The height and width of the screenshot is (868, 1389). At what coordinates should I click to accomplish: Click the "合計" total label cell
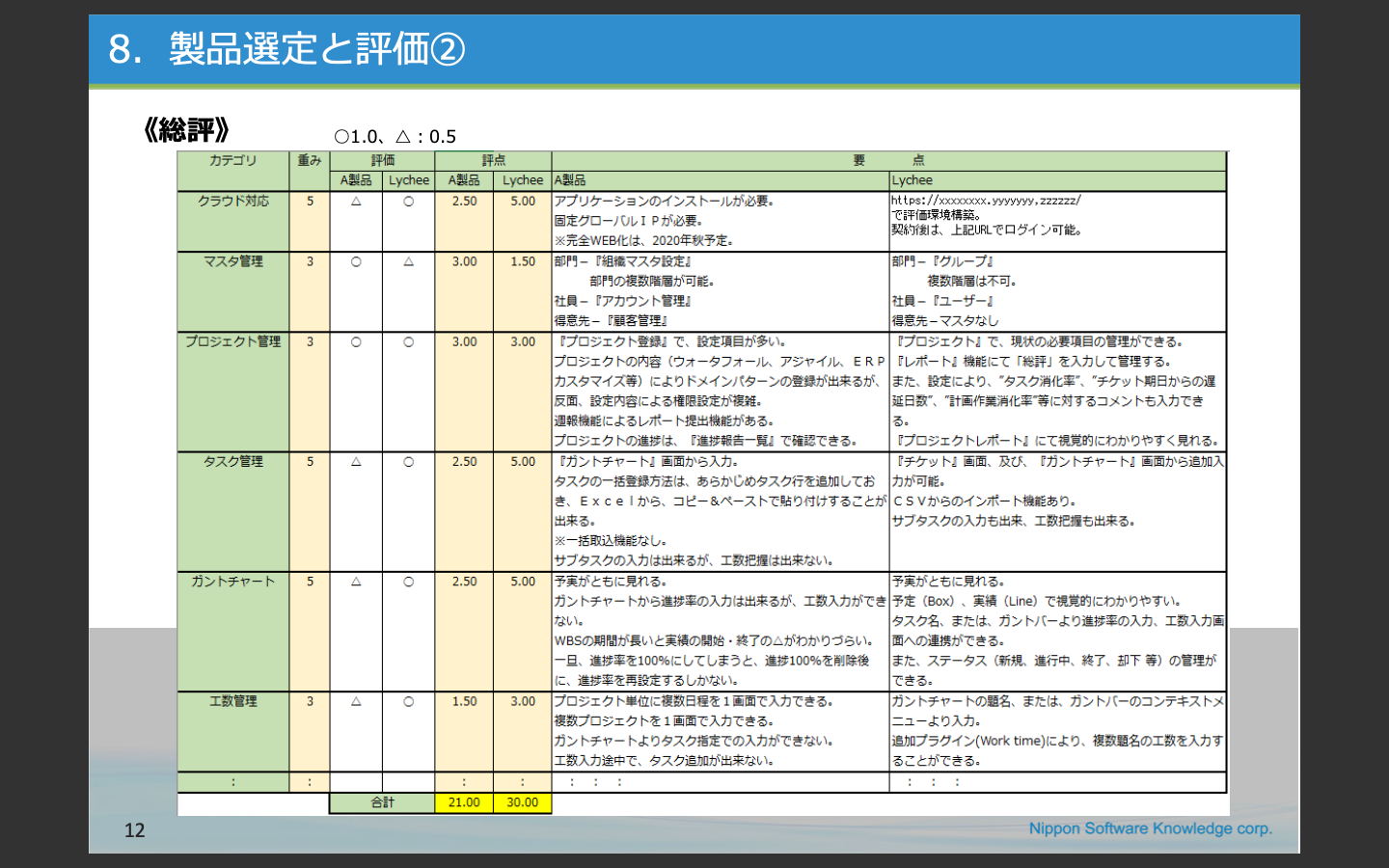(x=382, y=802)
